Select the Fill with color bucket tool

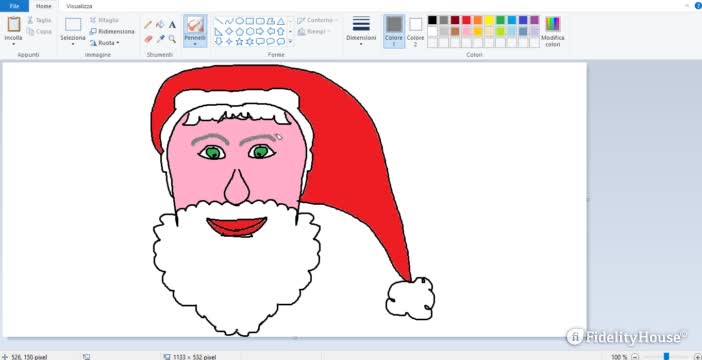[160, 25]
